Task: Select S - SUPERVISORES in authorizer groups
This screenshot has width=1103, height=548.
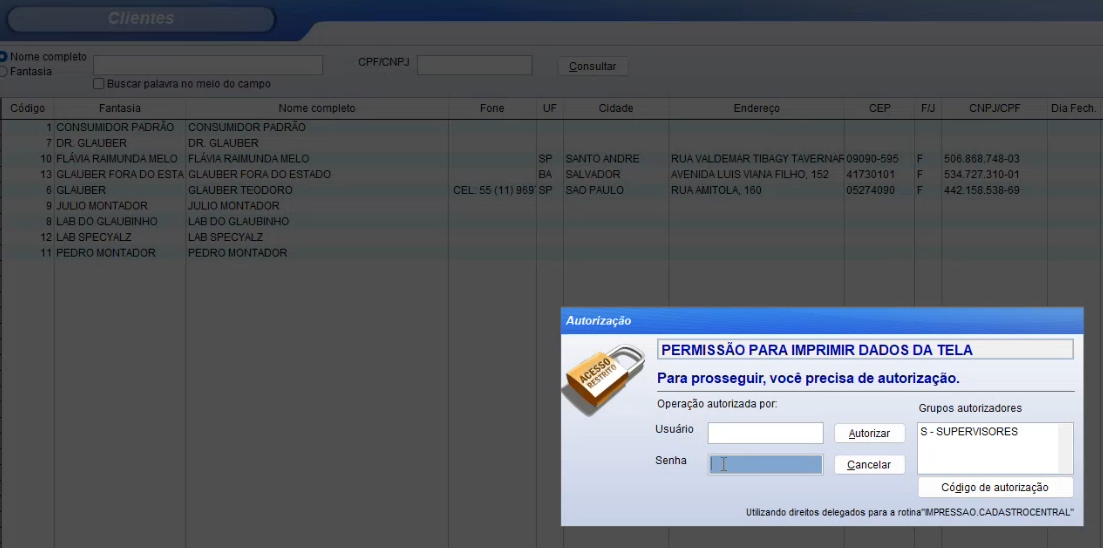Action: pos(969,432)
